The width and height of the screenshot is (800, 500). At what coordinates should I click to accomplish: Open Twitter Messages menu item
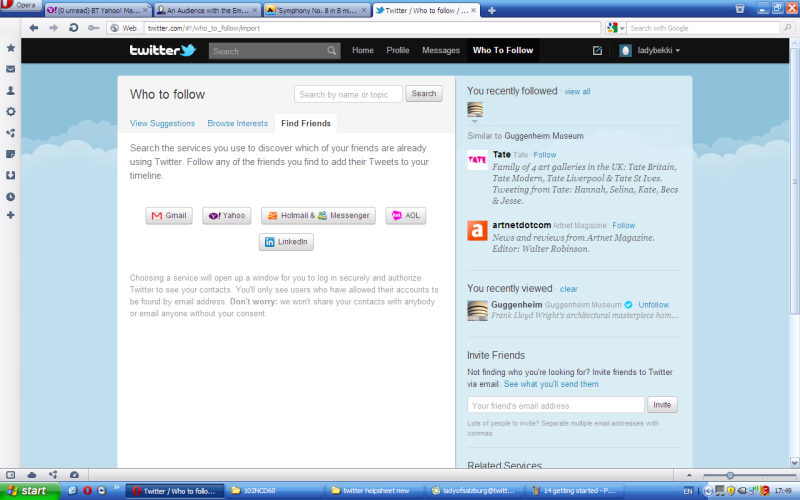tap(441, 51)
